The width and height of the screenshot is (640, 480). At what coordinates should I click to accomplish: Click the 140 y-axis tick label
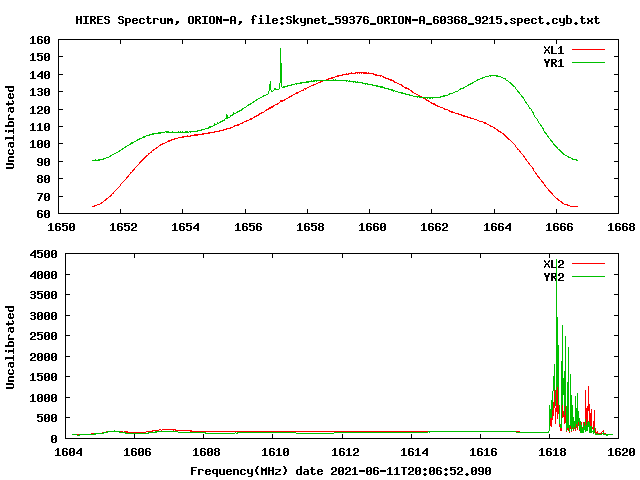coord(40,75)
